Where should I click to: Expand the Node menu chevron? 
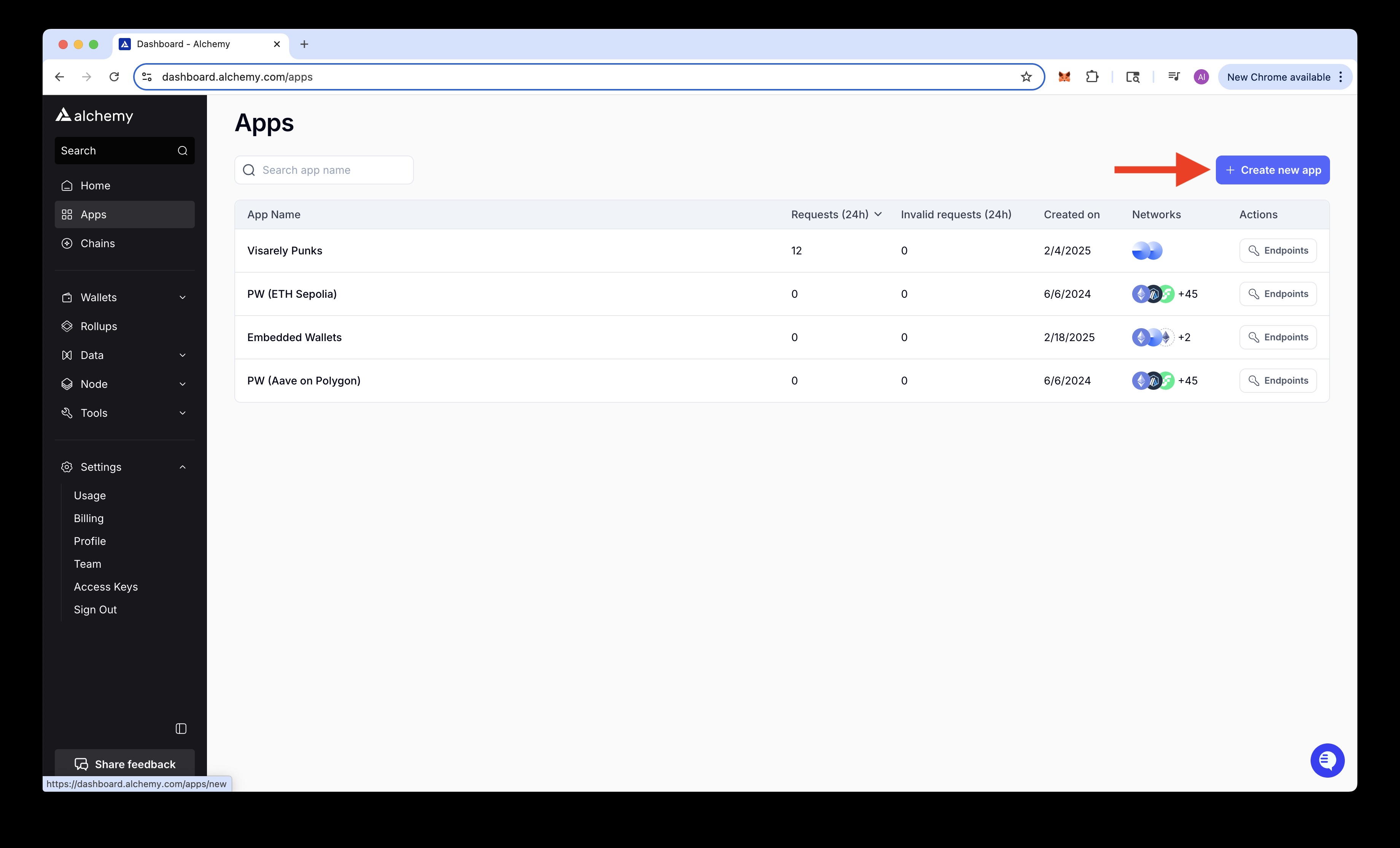coord(182,384)
